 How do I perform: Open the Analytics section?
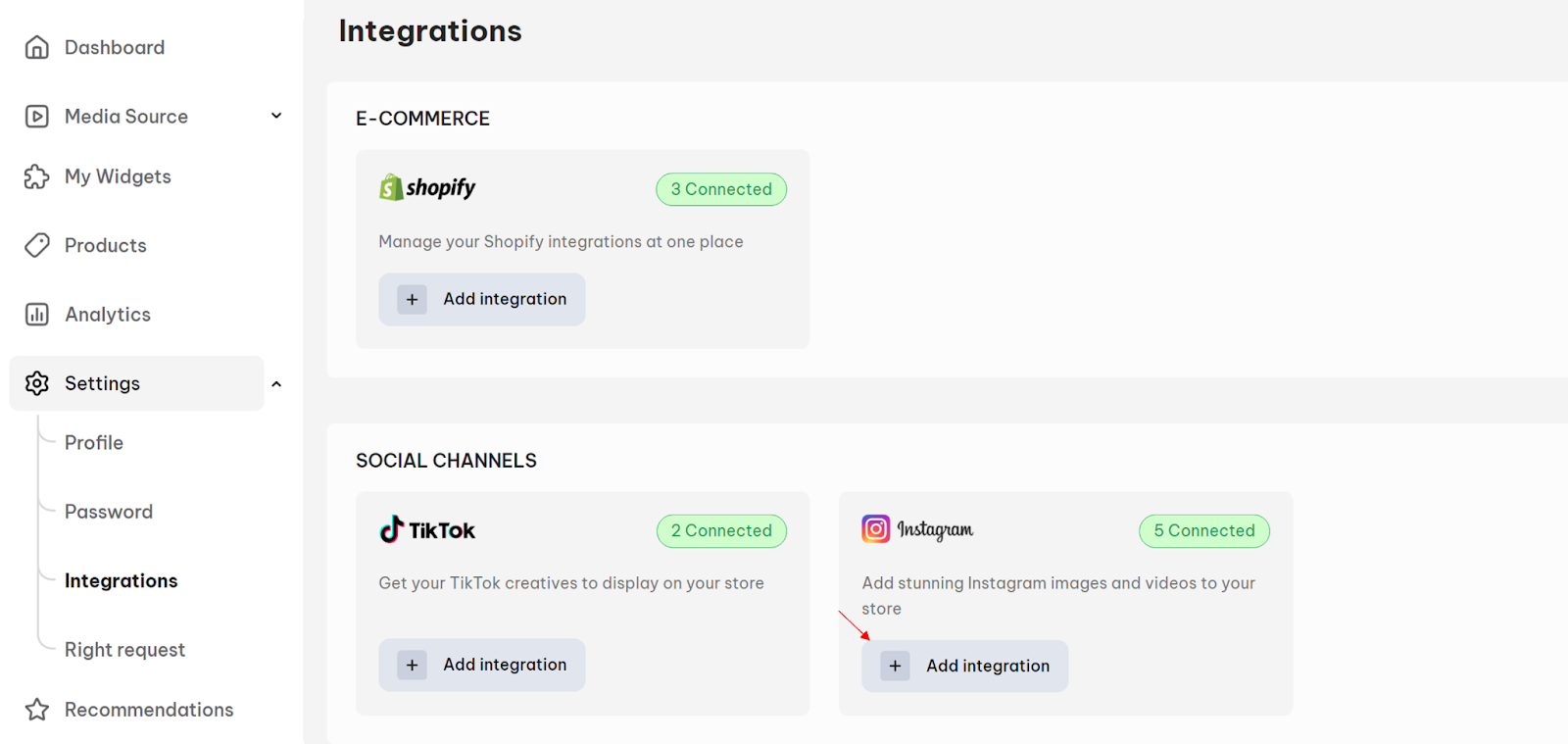[x=108, y=315]
